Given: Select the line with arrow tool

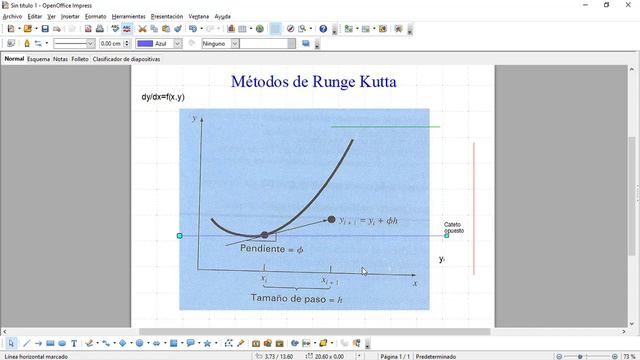Looking at the screenshot, I should coord(38,343).
